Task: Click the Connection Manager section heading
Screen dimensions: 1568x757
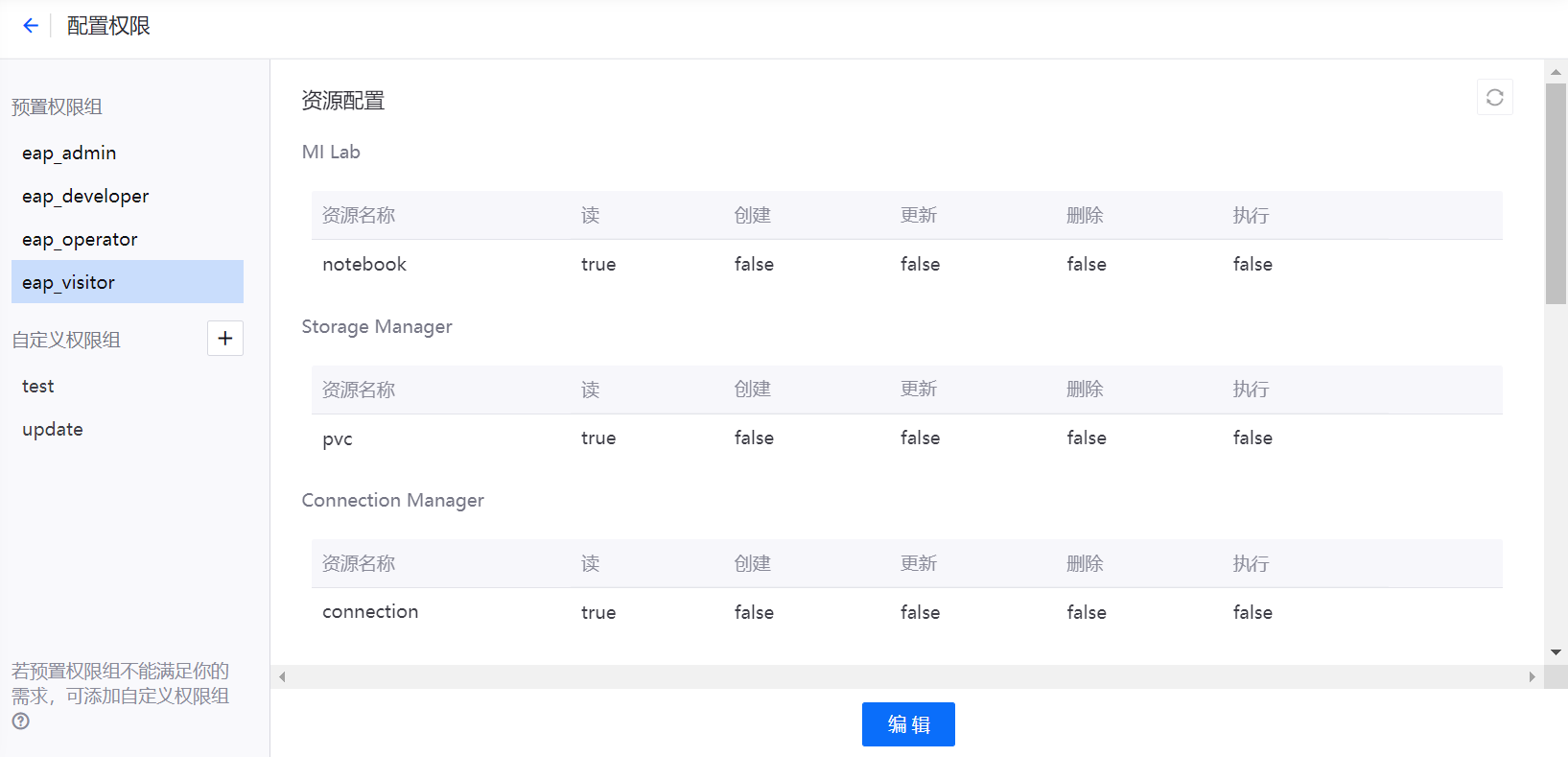Action: 393,500
